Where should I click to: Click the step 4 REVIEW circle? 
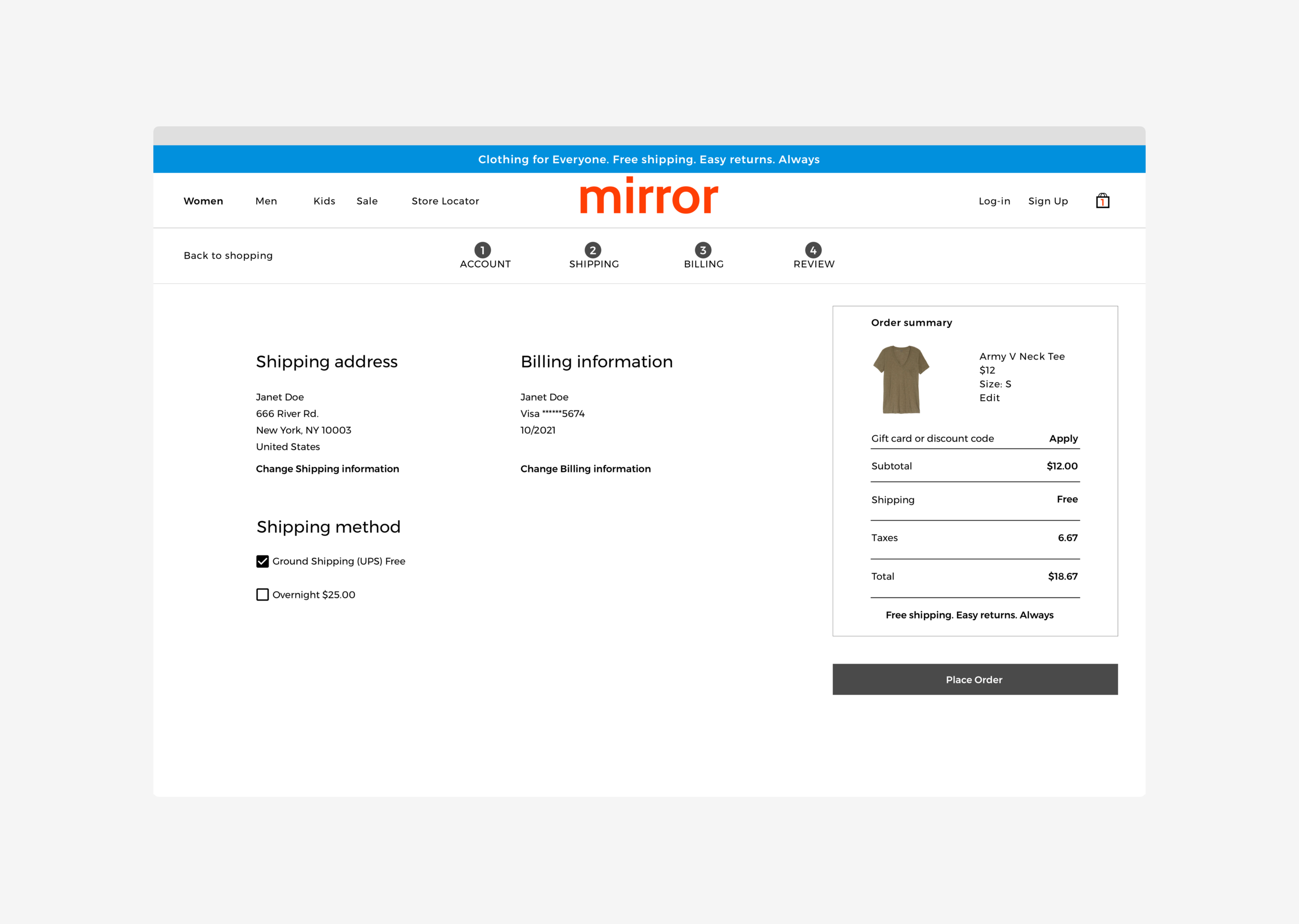click(x=813, y=250)
